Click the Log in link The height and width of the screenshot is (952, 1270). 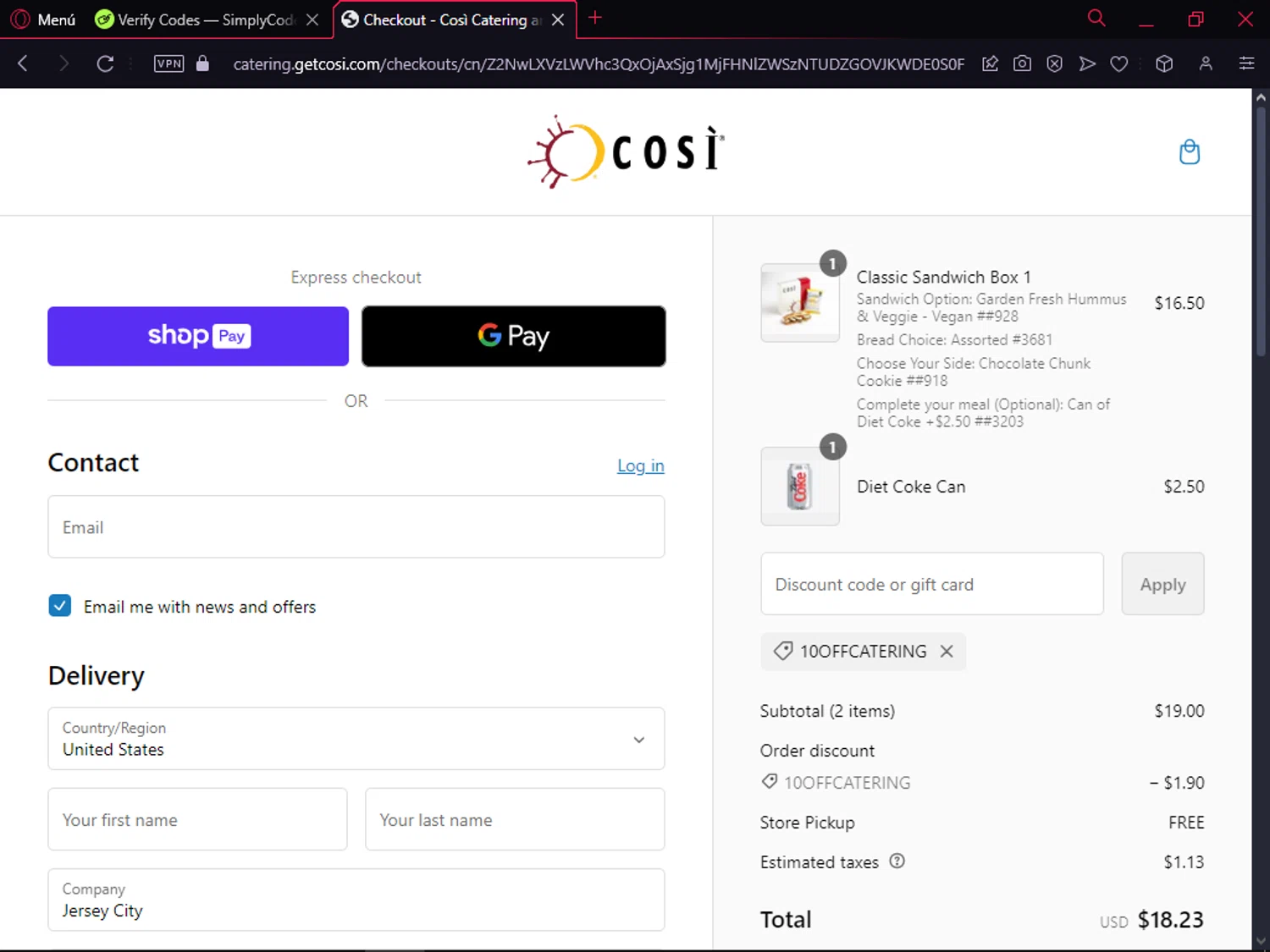pyautogui.click(x=641, y=465)
